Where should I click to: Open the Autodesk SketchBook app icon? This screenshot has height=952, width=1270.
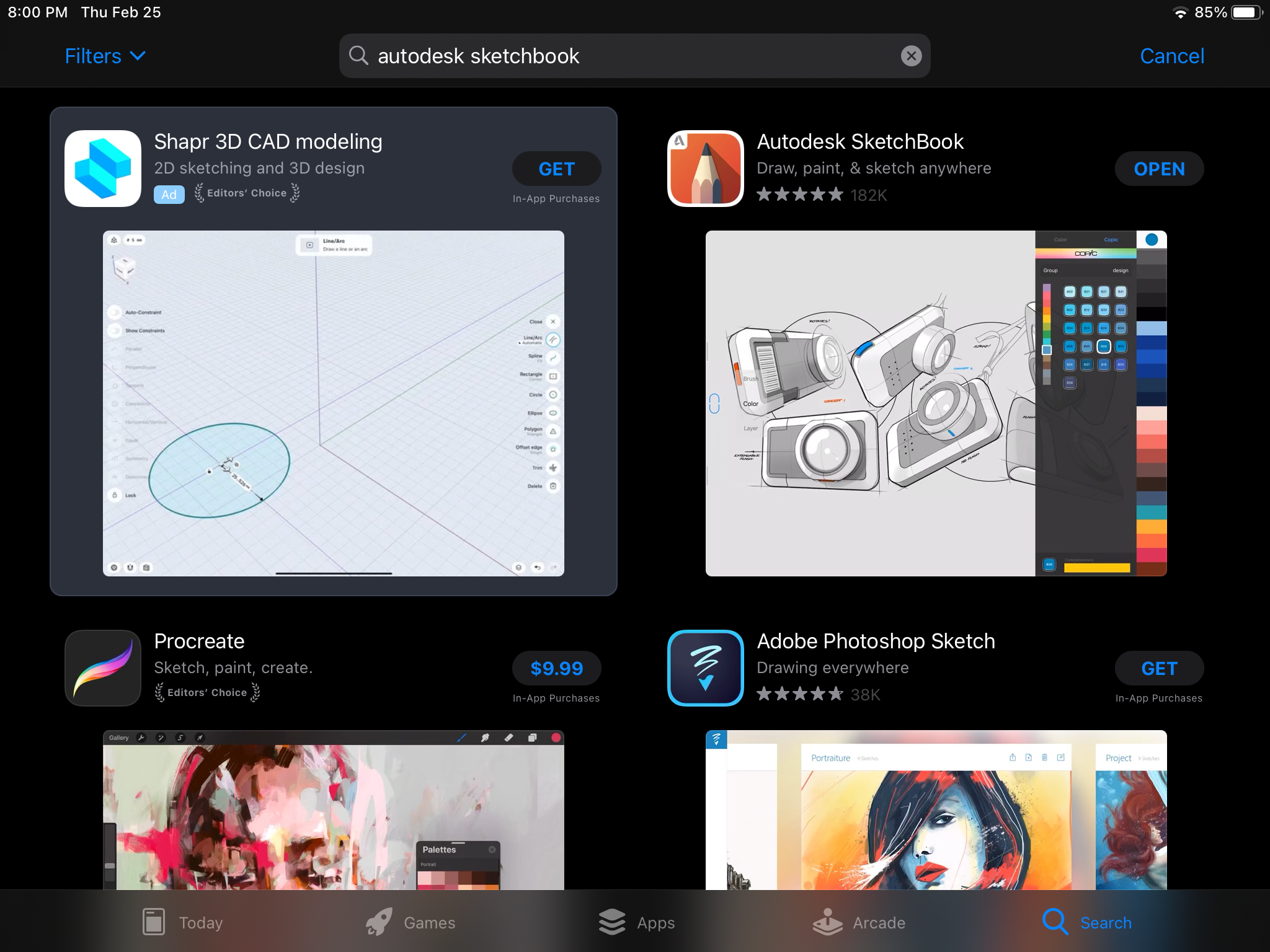pos(706,169)
